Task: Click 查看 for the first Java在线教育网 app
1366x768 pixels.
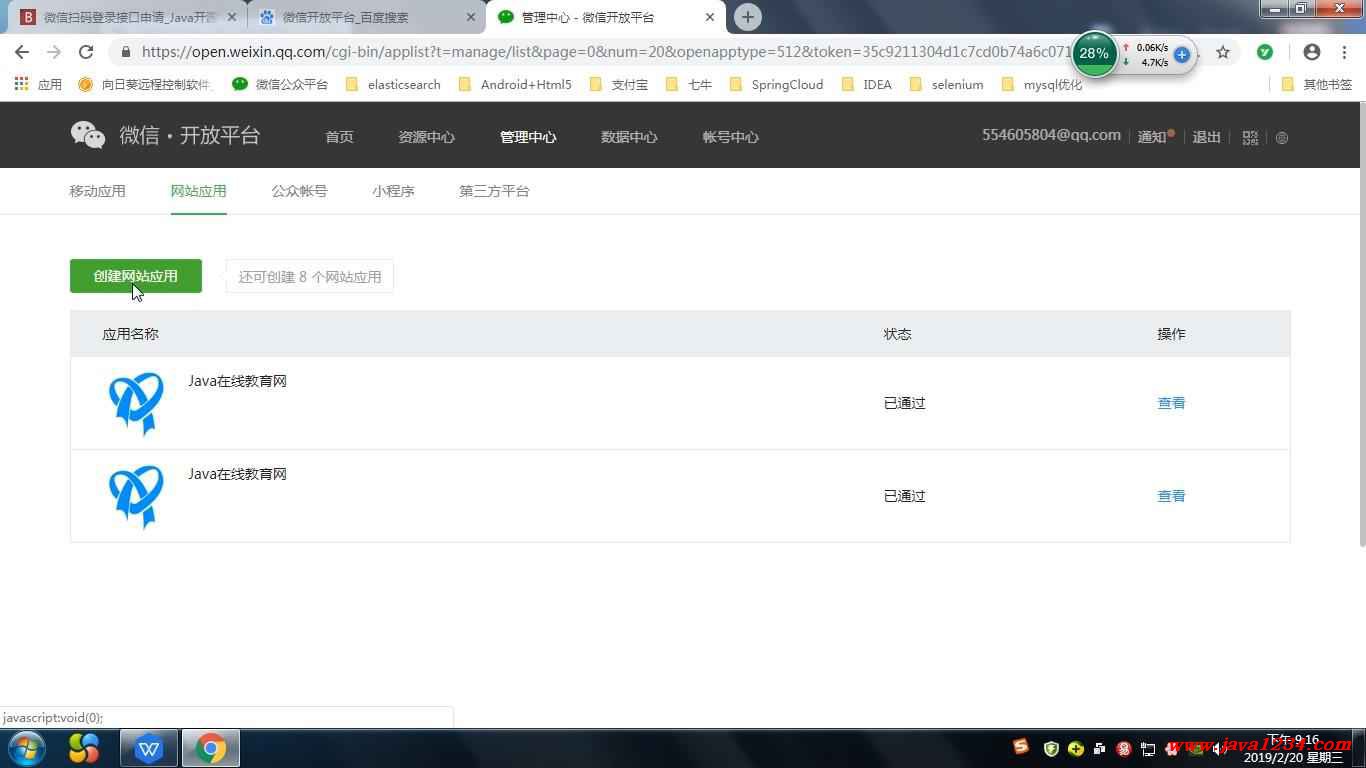Action: point(1171,403)
